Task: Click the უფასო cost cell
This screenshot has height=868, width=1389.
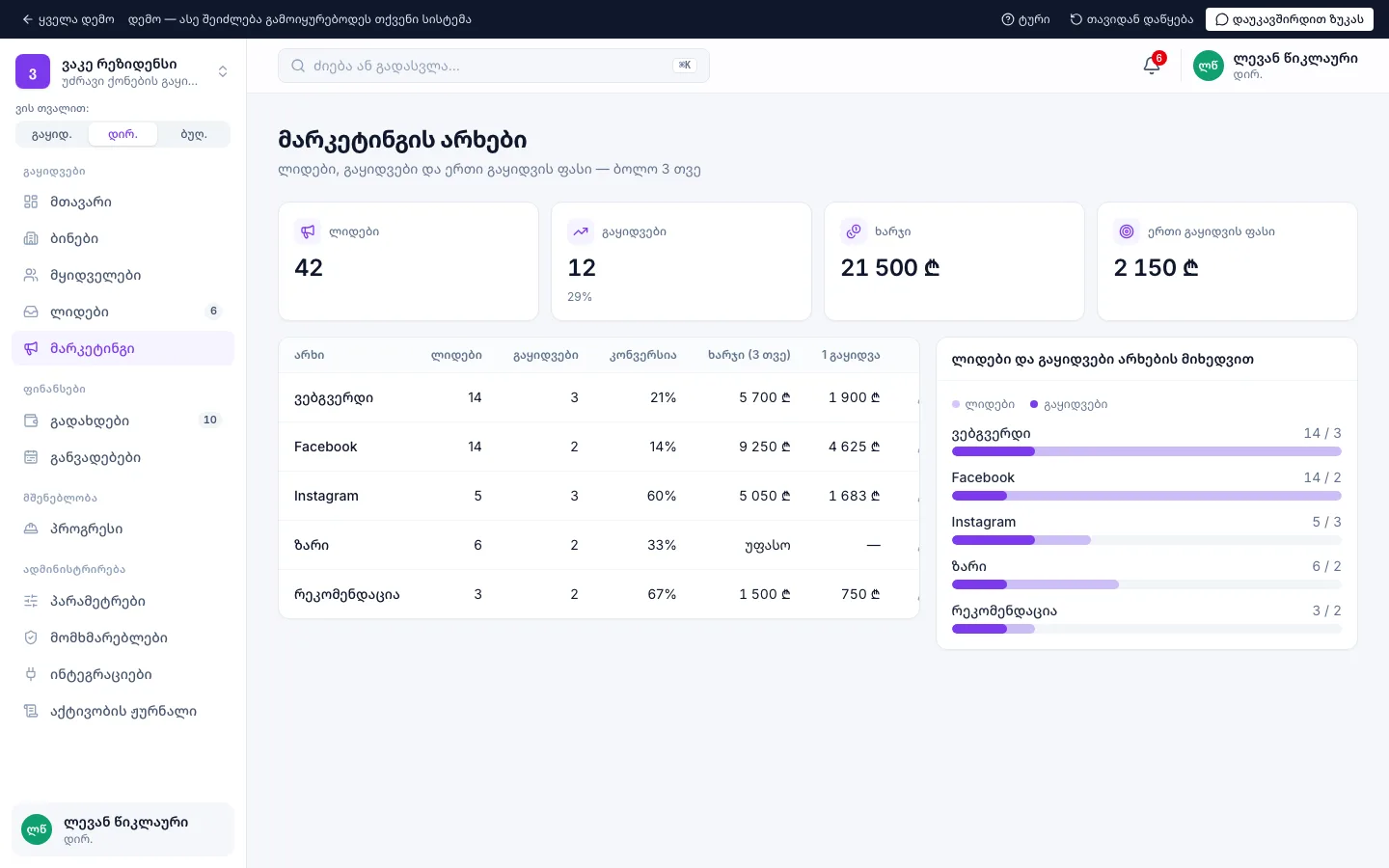Action: tap(768, 545)
